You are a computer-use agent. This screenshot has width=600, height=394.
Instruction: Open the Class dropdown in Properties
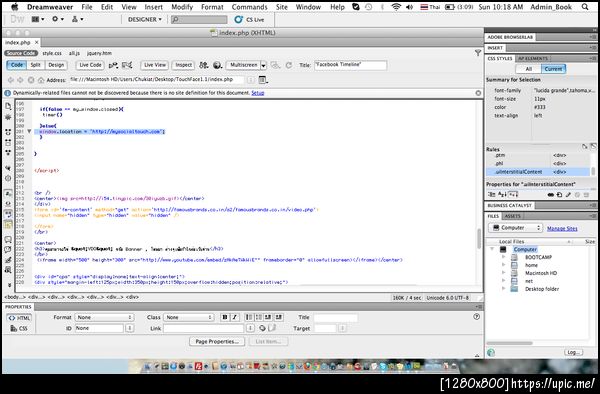coord(189,317)
